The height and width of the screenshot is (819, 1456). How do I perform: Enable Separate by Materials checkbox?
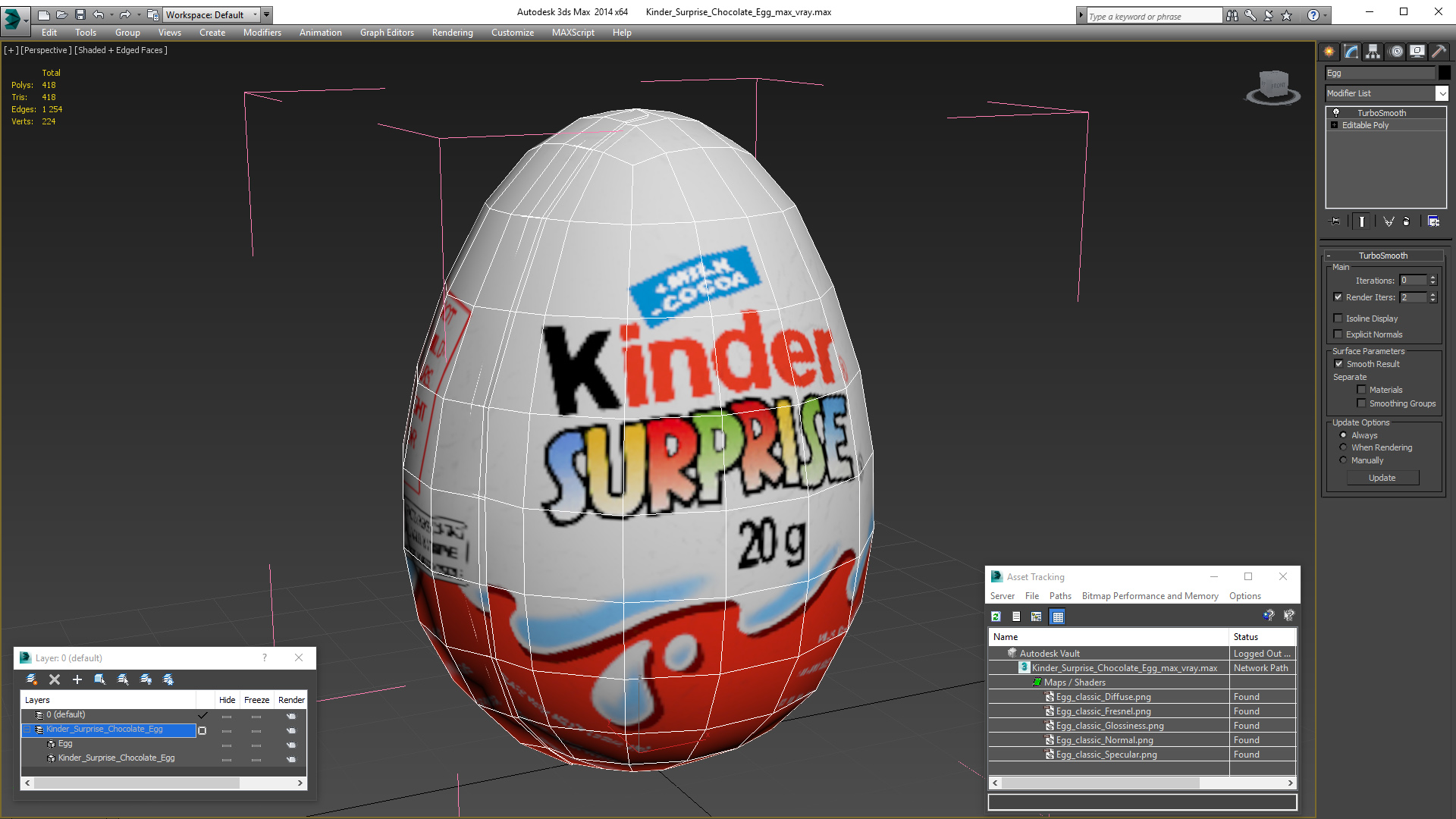pyautogui.click(x=1362, y=390)
